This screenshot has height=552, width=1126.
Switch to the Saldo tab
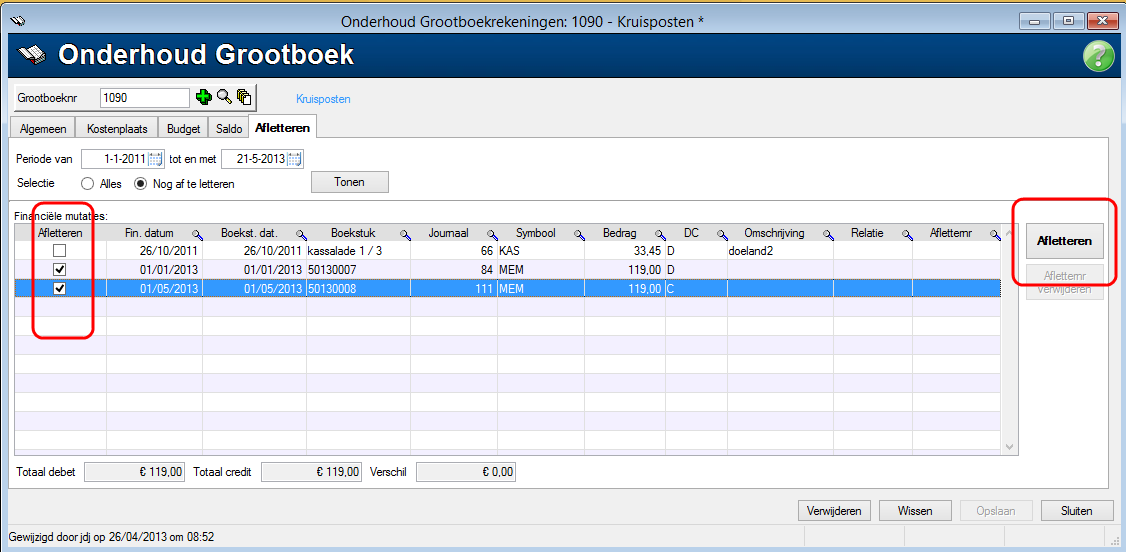click(228, 129)
